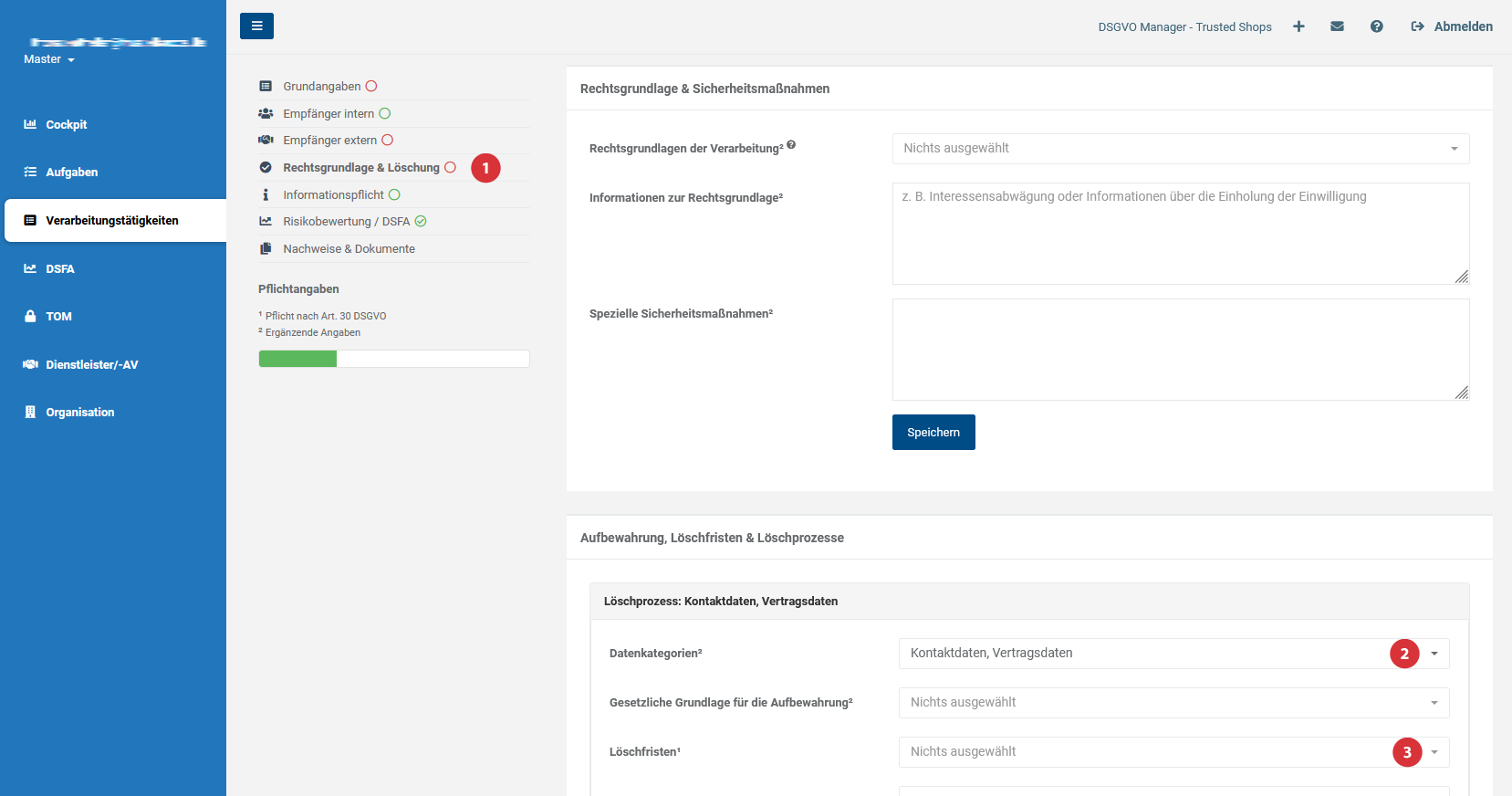Screen dimensions: 1512x796
Task: Open TOM in sidebar
Action: [x=58, y=317]
